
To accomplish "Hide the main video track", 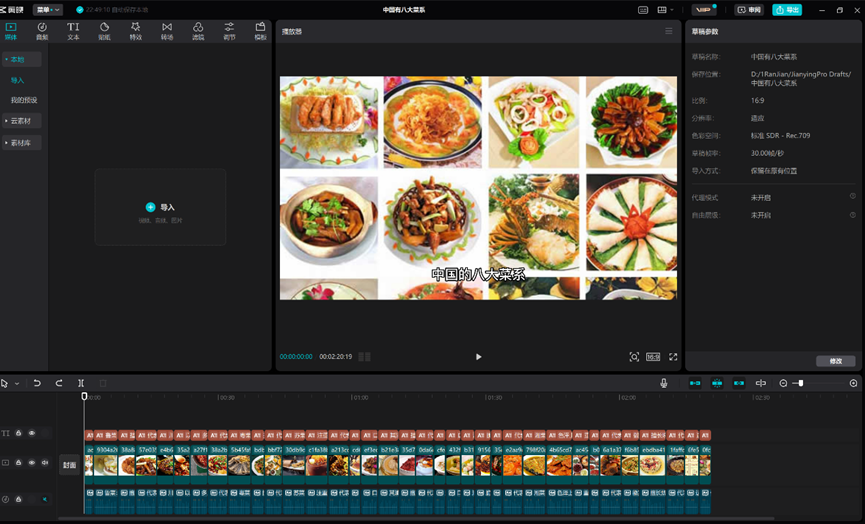I will click(32, 463).
